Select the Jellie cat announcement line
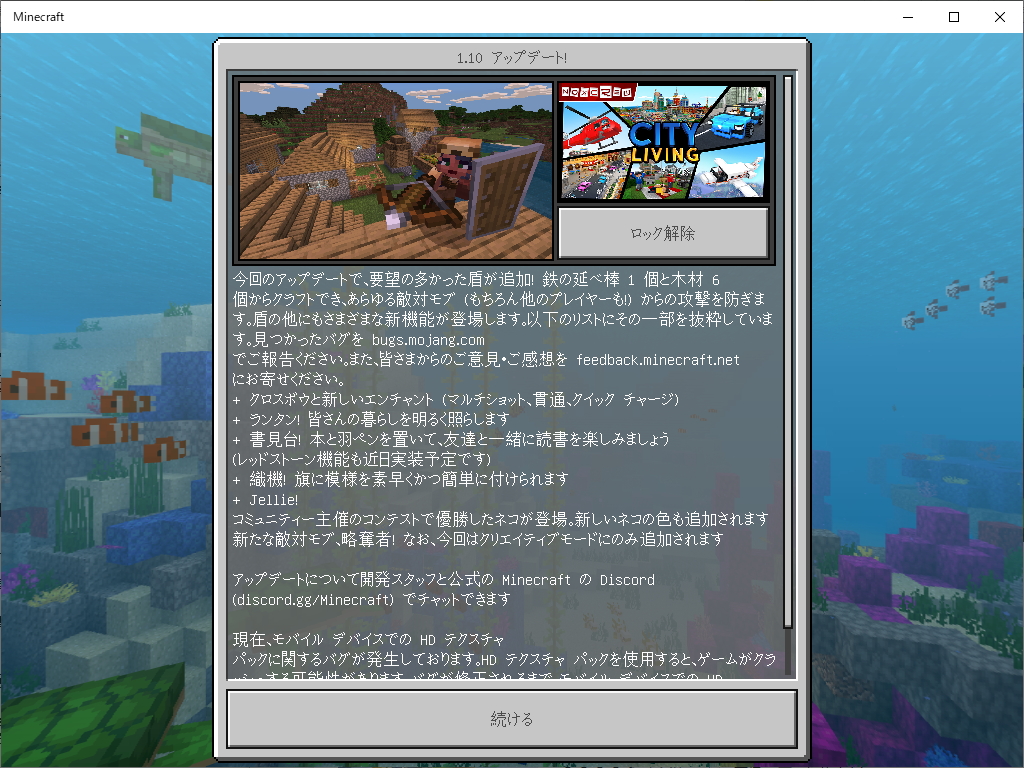The width and height of the screenshot is (1024, 768). coord(271,499)
